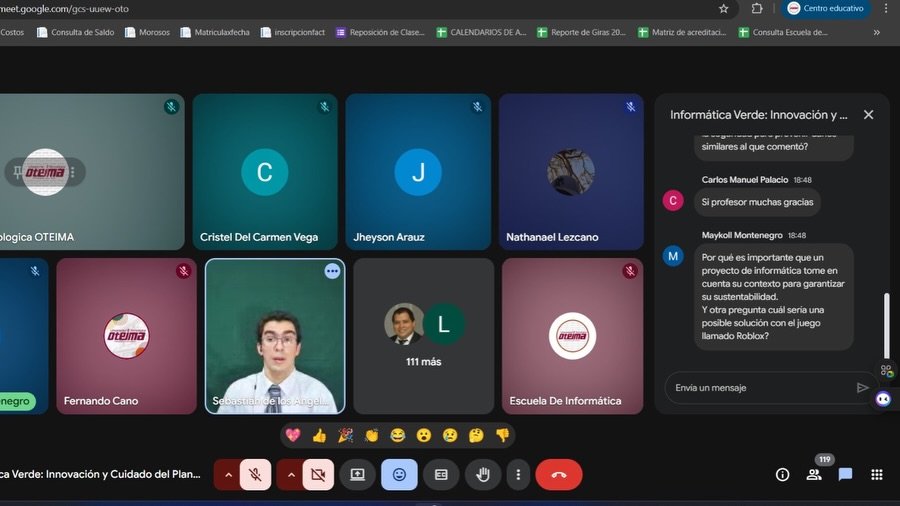Raise your hand in the meeting

(x=482, y=475)
